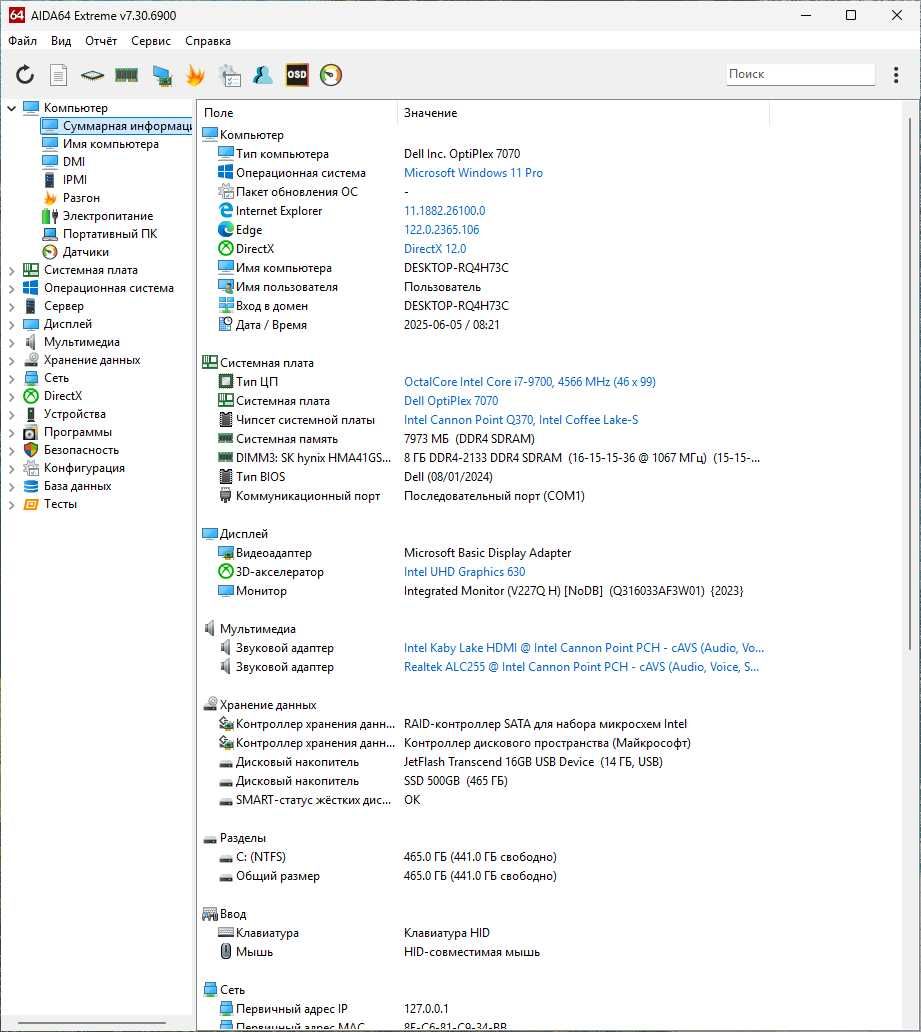The image size is (921, 1032).
Task: Expand the Сеть tree node
Action: (x=11, y=378)
